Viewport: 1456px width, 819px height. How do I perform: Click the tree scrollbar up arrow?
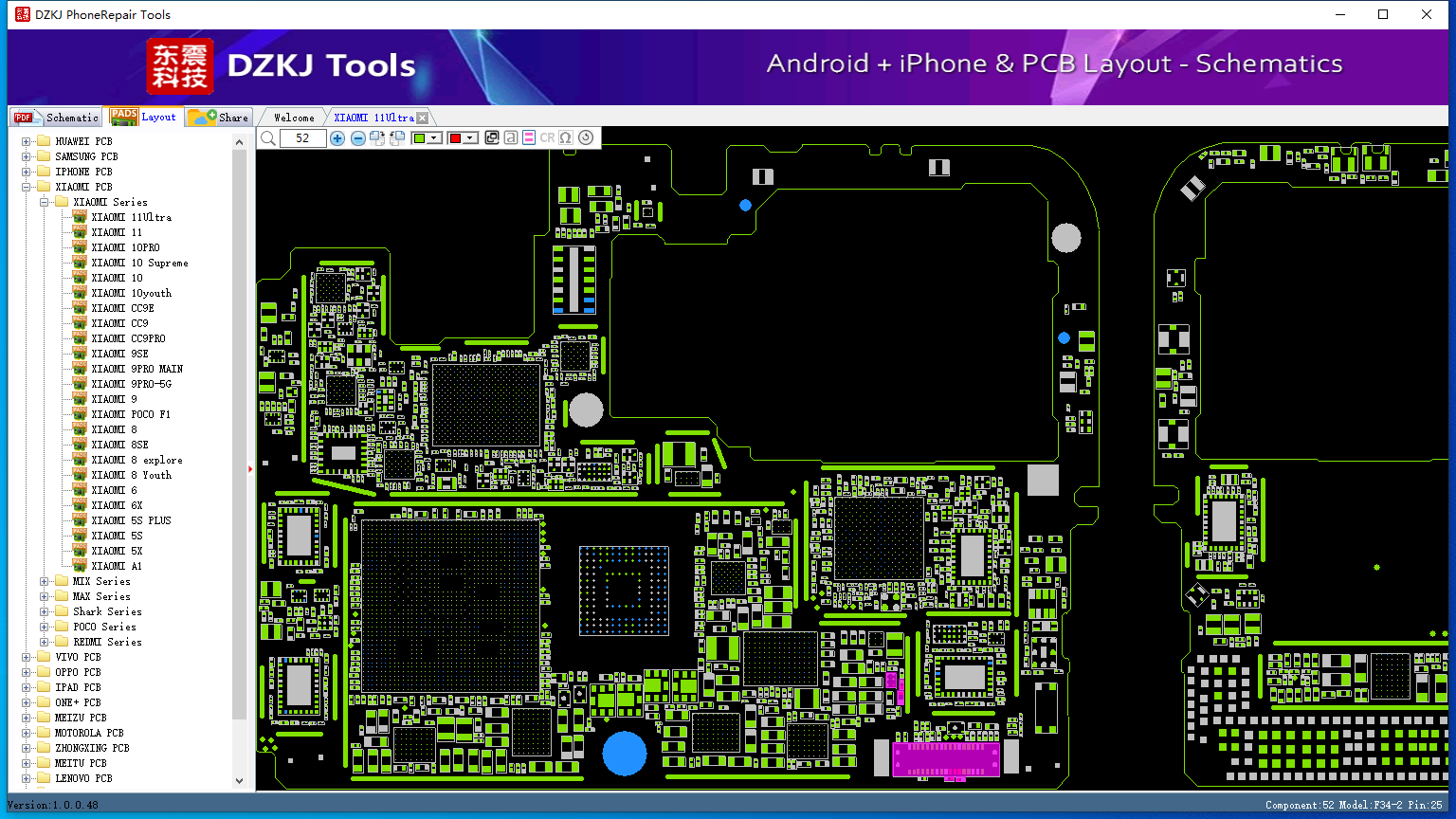pos(239,141)
